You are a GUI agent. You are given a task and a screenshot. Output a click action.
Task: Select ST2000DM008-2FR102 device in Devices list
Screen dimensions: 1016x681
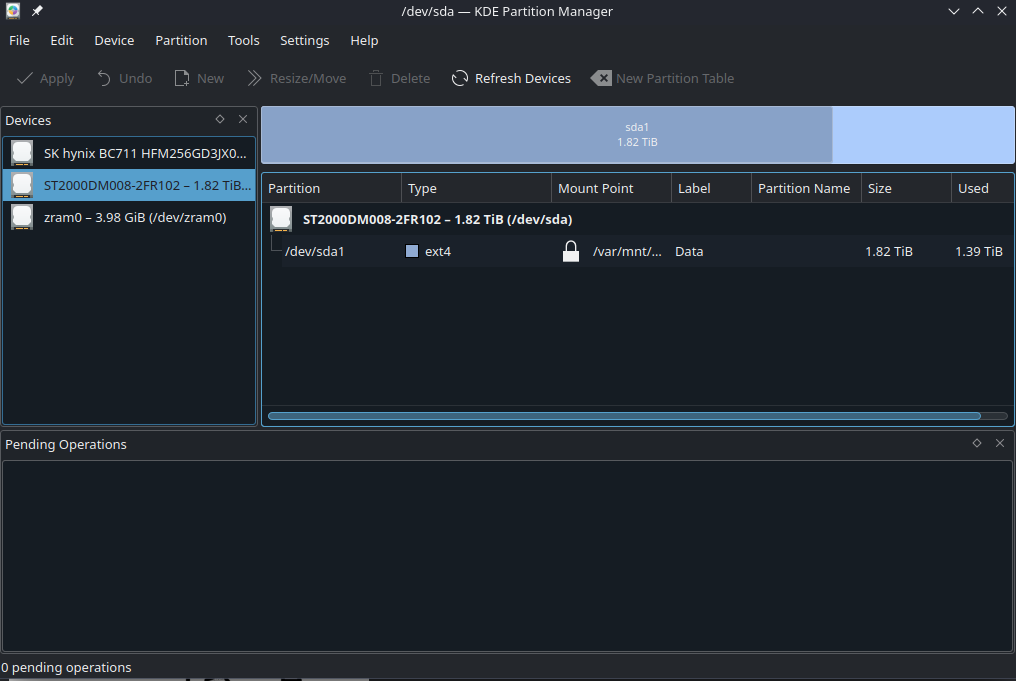click(x=129, y=185)
